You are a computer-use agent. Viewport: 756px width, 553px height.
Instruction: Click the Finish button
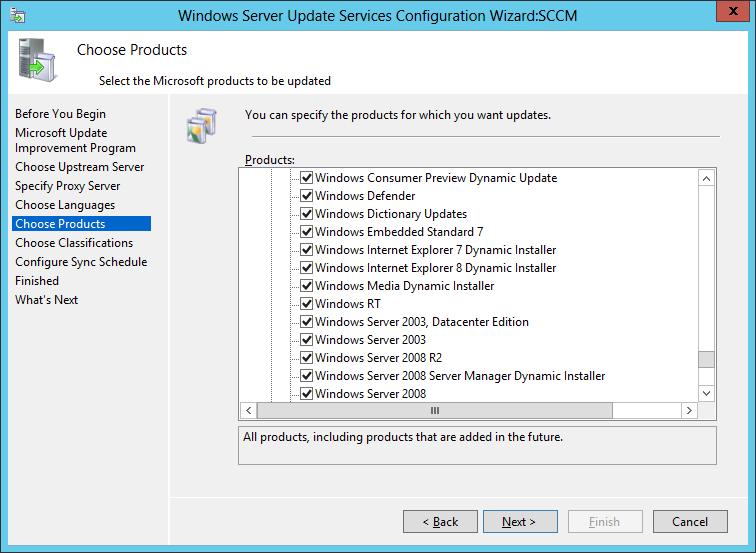605,522
